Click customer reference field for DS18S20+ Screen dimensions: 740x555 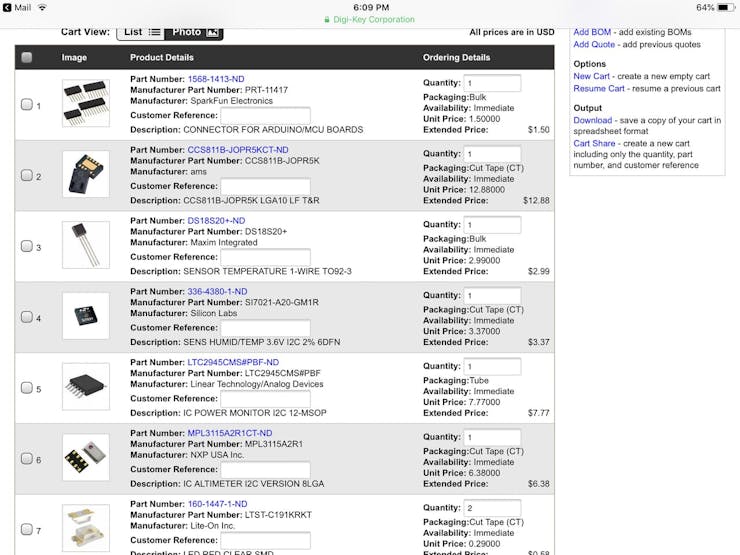(x=266, y=257)
